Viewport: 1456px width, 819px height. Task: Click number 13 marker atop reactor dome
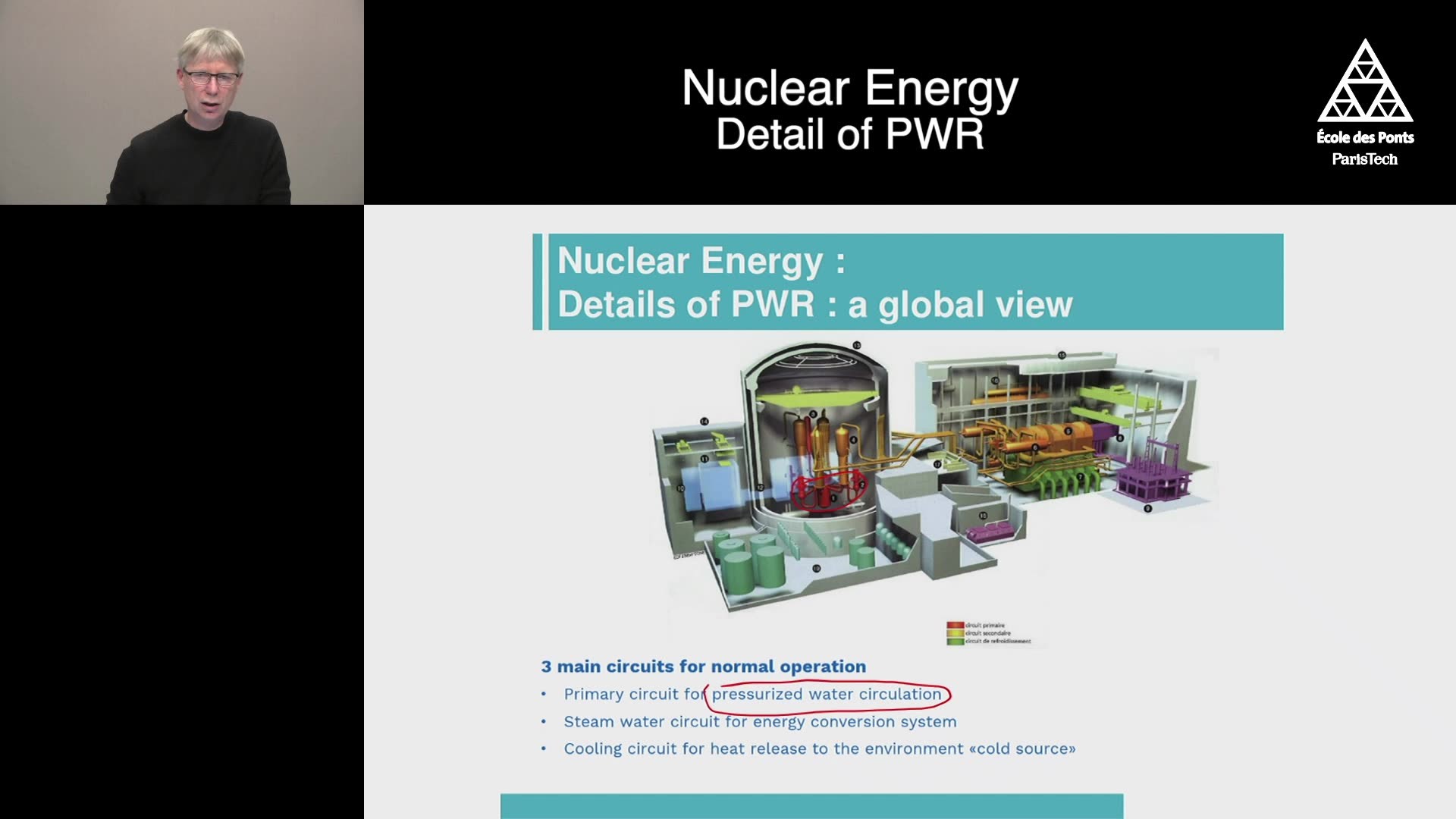point(856,345)
